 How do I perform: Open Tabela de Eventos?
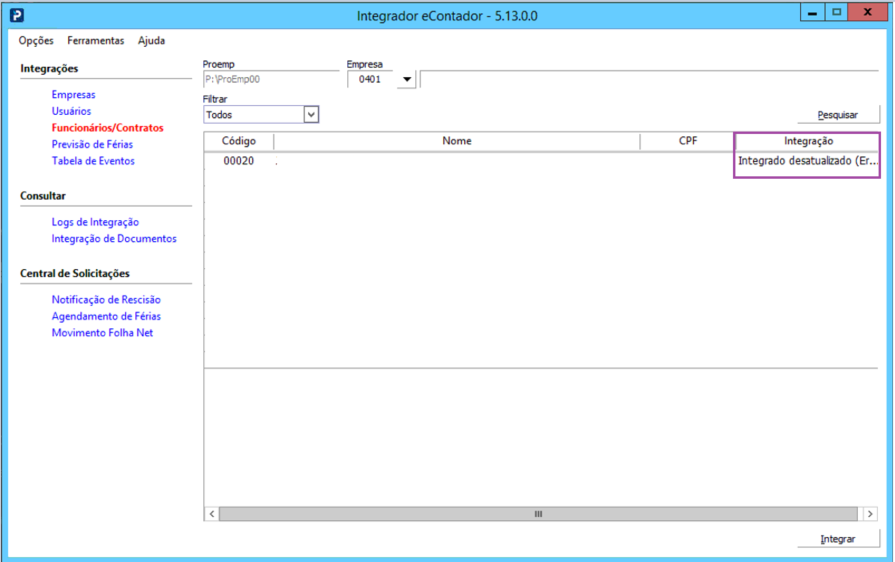[x=93, y=161]
